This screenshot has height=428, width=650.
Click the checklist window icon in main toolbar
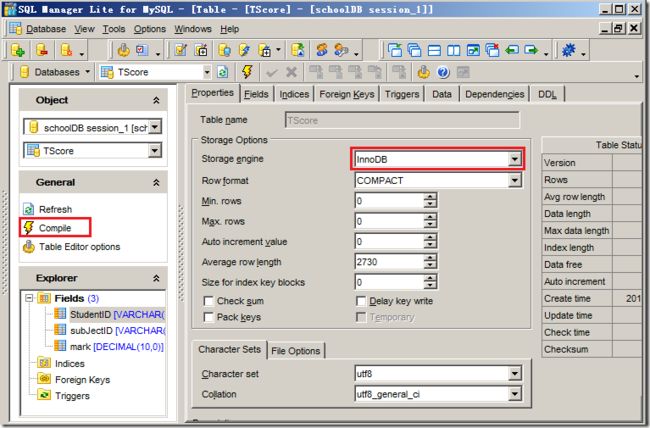(x=142, y=50)
